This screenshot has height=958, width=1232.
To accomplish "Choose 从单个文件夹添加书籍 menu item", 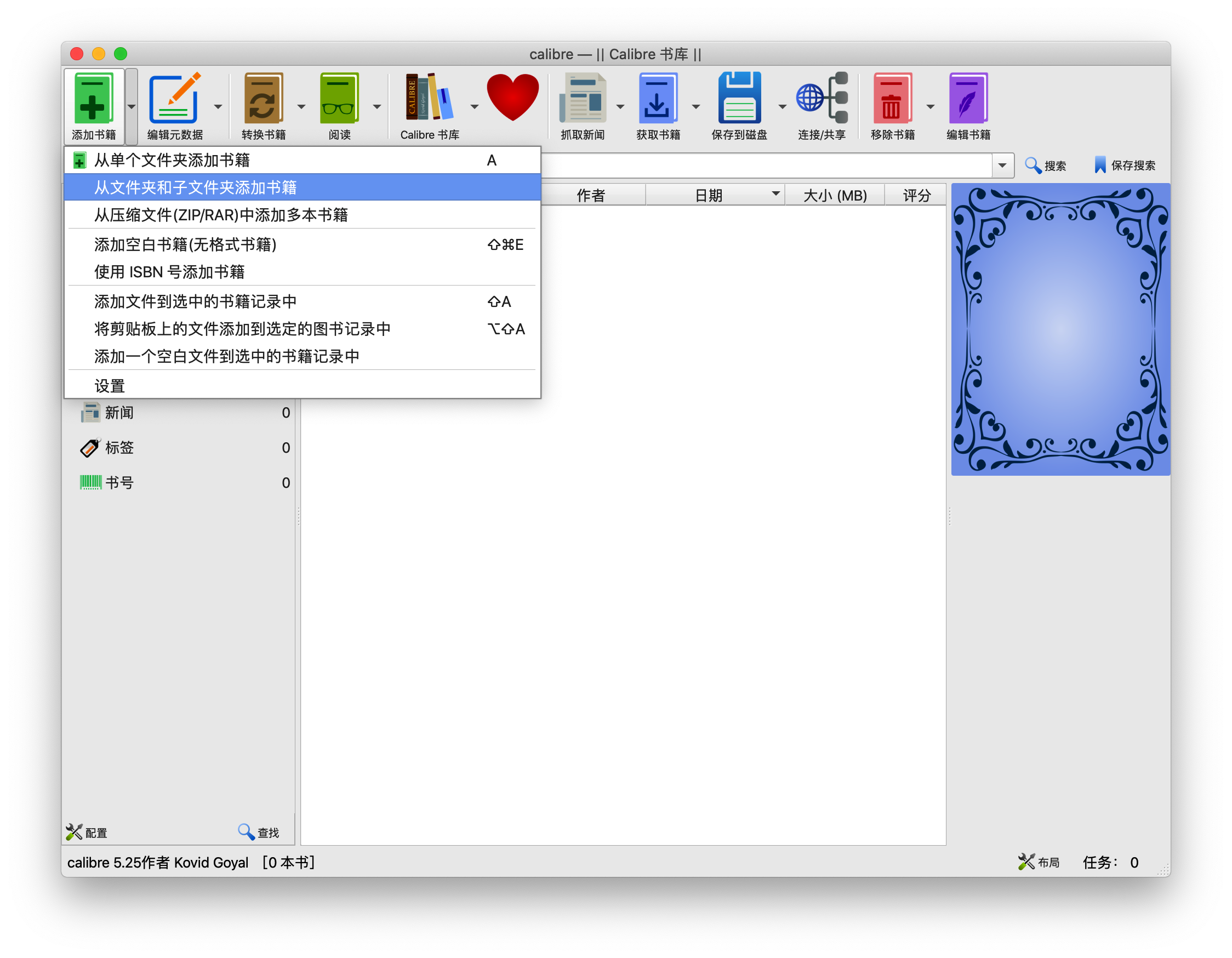I will pos(303,160).
